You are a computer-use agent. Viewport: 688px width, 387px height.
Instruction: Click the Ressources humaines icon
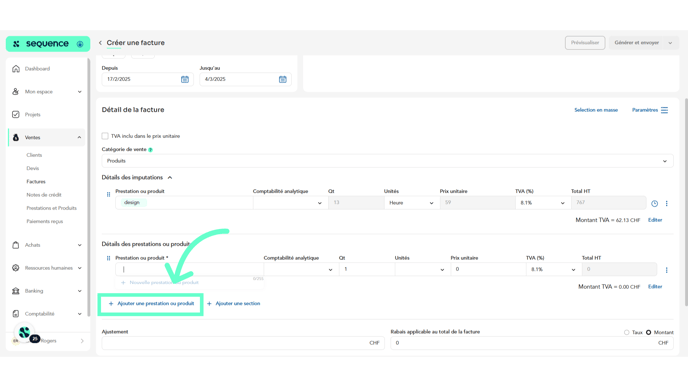coord(16,268)
